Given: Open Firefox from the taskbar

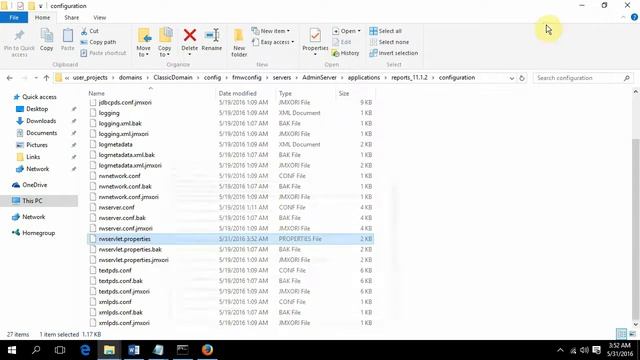Looking at the screenshot, I should [207, 350].
